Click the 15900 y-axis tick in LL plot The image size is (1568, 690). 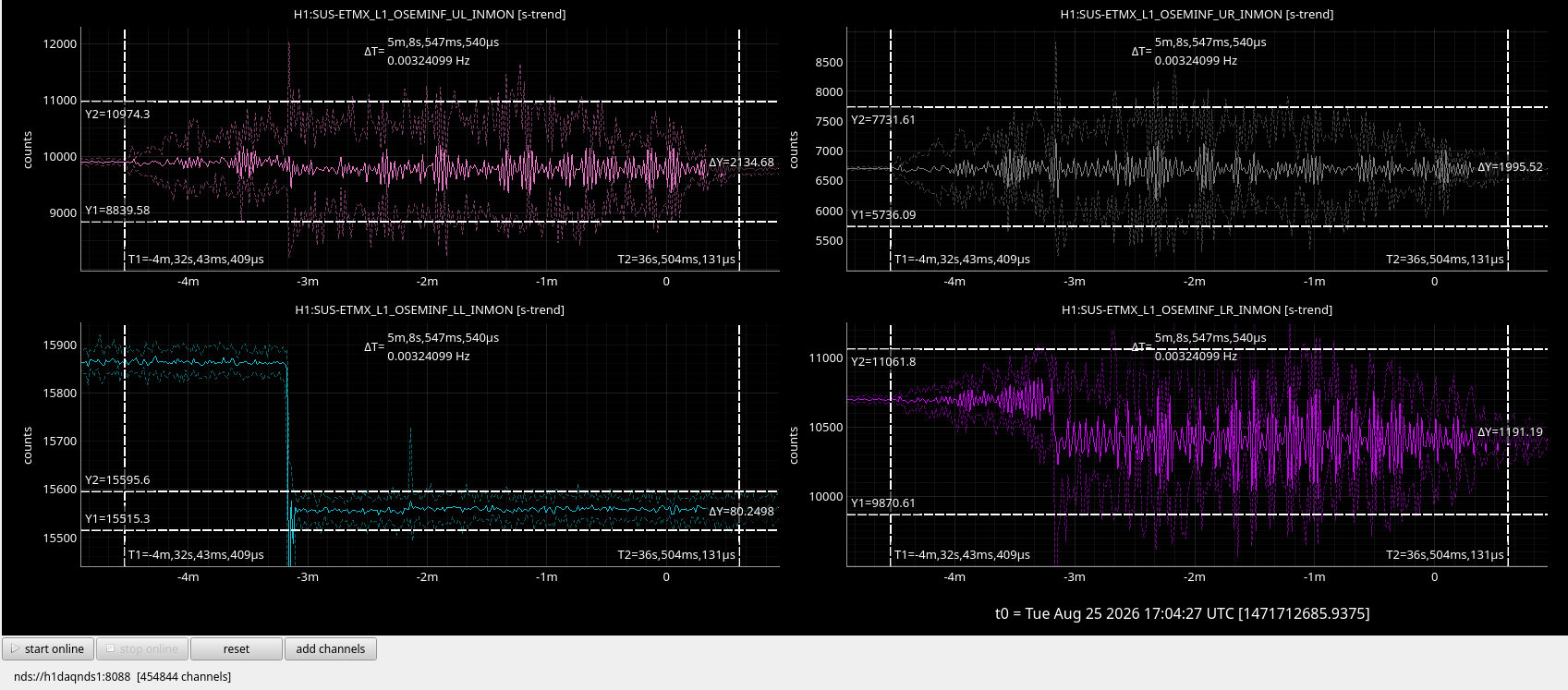click(60, 345)
